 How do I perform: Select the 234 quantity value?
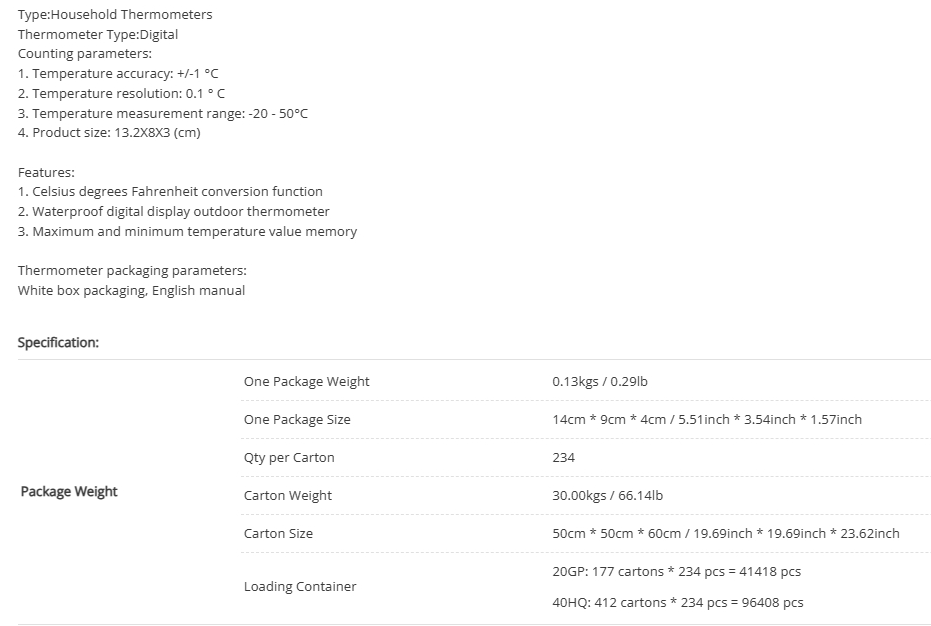pyautogui.click(x=563, y=457)
